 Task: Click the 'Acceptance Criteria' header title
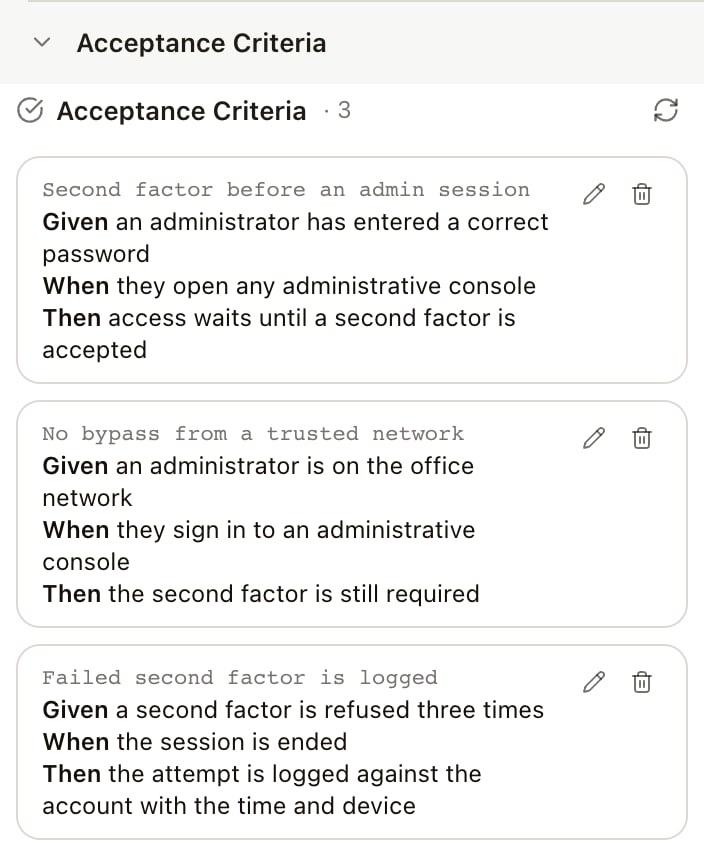point(201,43)
